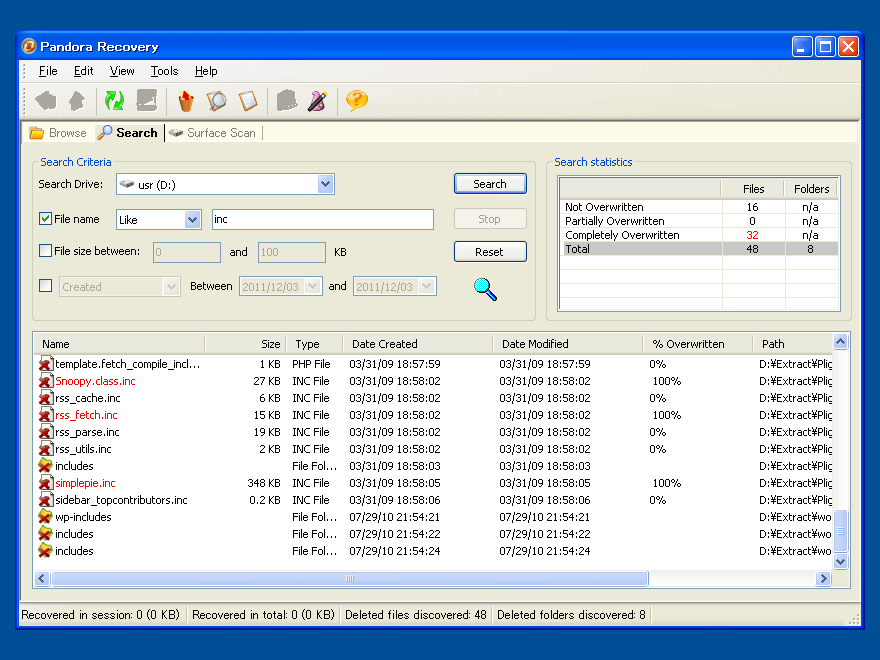Click the file list scroll-up arrow

tap(840, 342)
